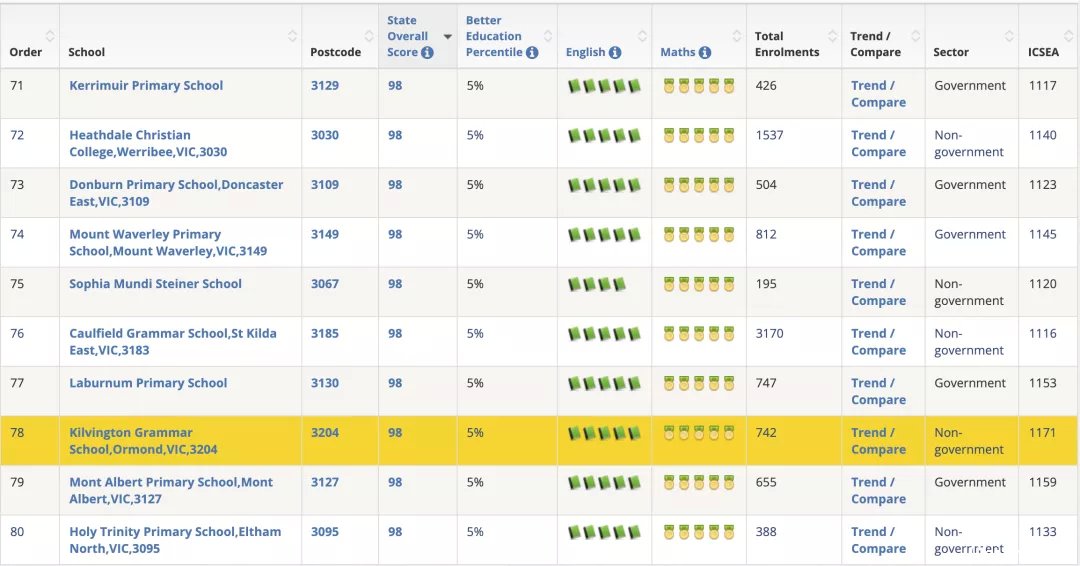The width and height of the screenshot is (1080, 566).
Task: Sort table by Trend / Compare column arrows
Action: [916, 36]
